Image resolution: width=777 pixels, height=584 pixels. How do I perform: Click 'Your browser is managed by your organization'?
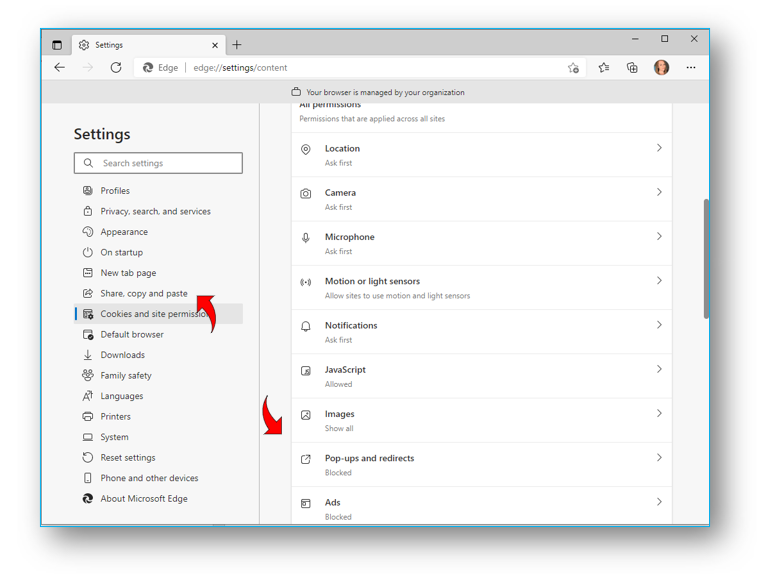click(385, 92)
